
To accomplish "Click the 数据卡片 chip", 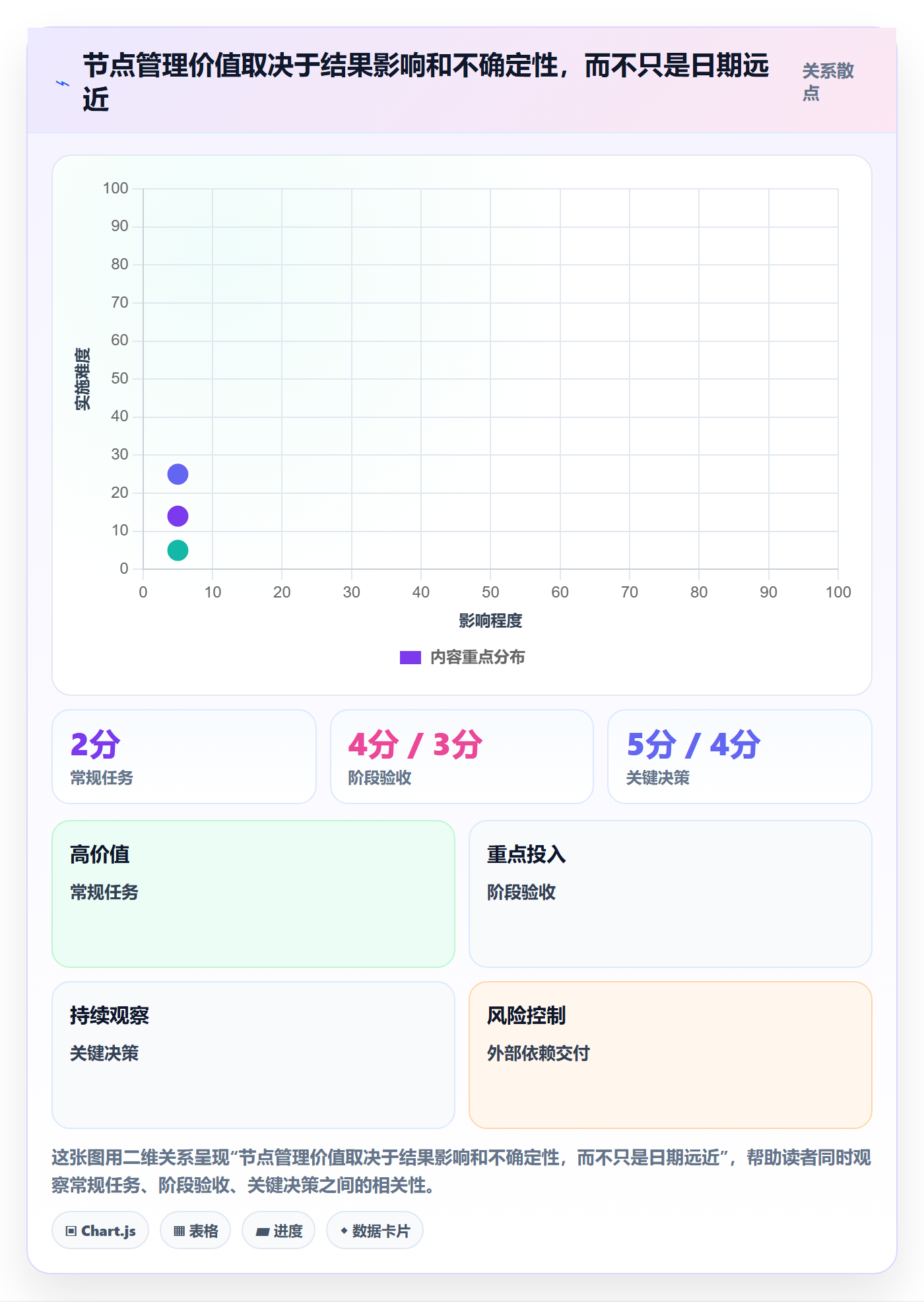I will [x=375, y=1231].
